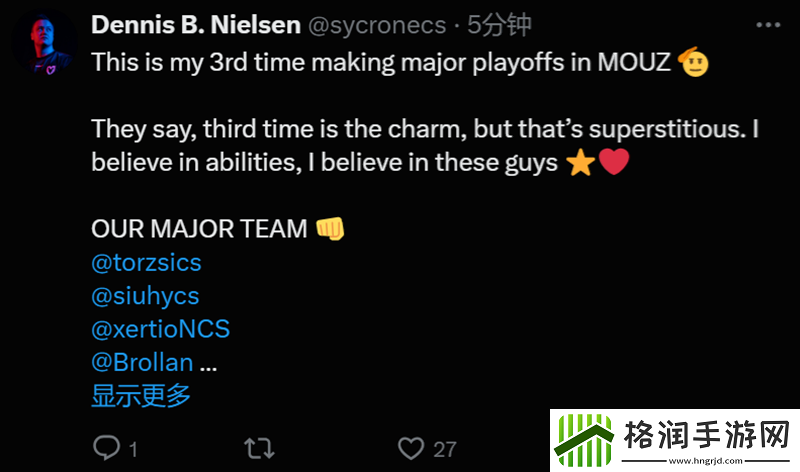This screenshot has width=800, height=472.
Task: Visit the @siuhycs mention link
Action: (145, 296)
